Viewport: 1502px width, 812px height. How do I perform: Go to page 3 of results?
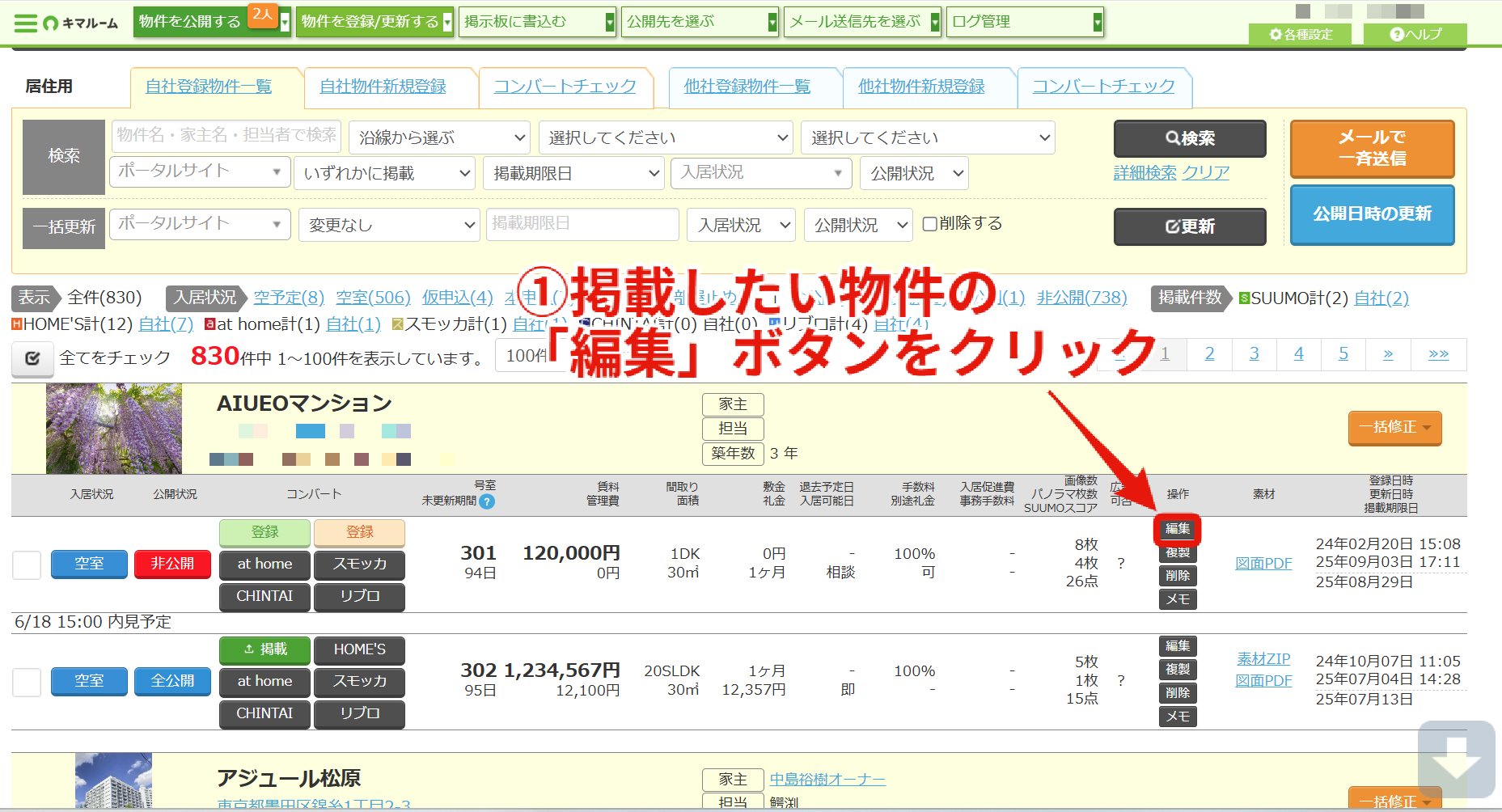(1254, 354)
